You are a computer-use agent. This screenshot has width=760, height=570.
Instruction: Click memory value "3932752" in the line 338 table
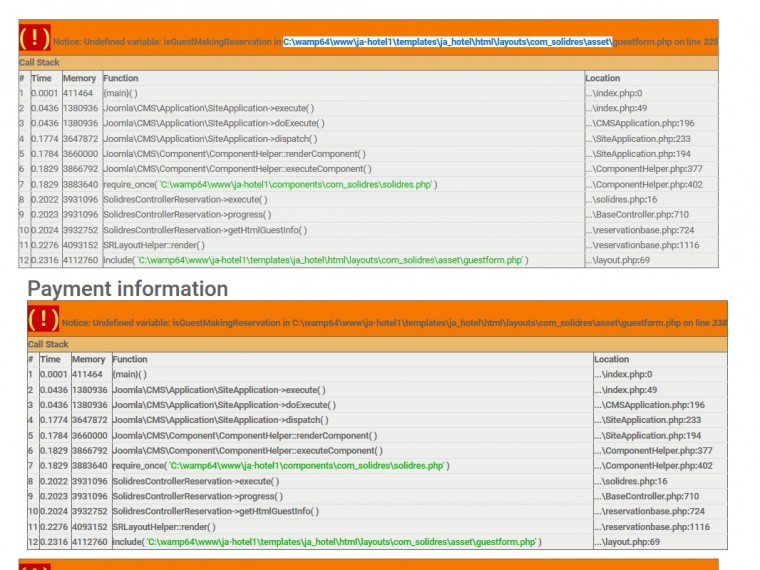[x=90, y=511]
